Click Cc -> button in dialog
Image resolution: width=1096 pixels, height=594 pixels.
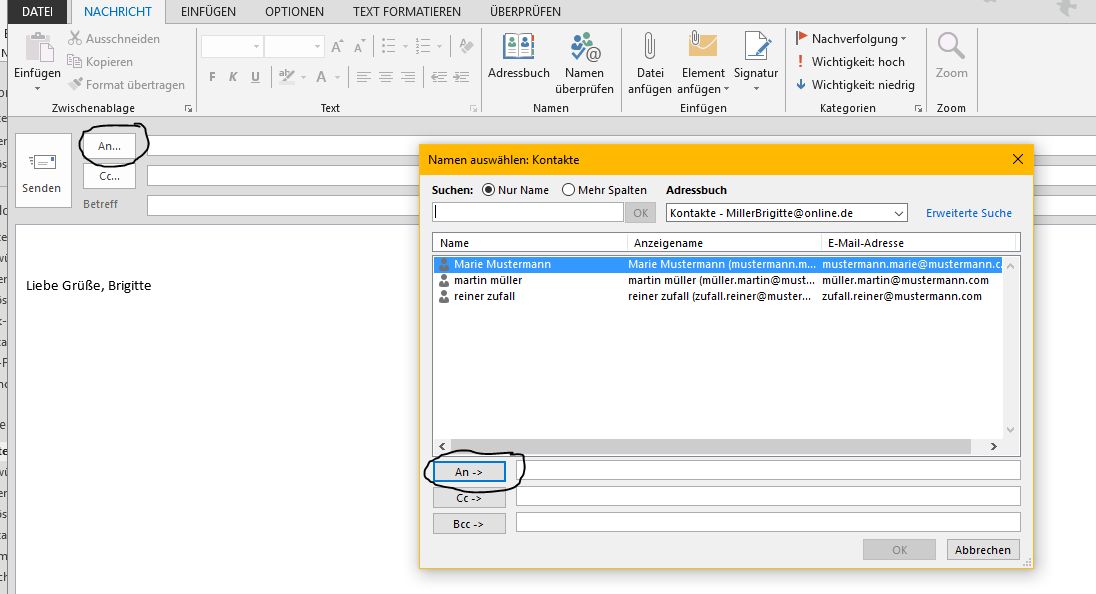click(x=469, y=498)
